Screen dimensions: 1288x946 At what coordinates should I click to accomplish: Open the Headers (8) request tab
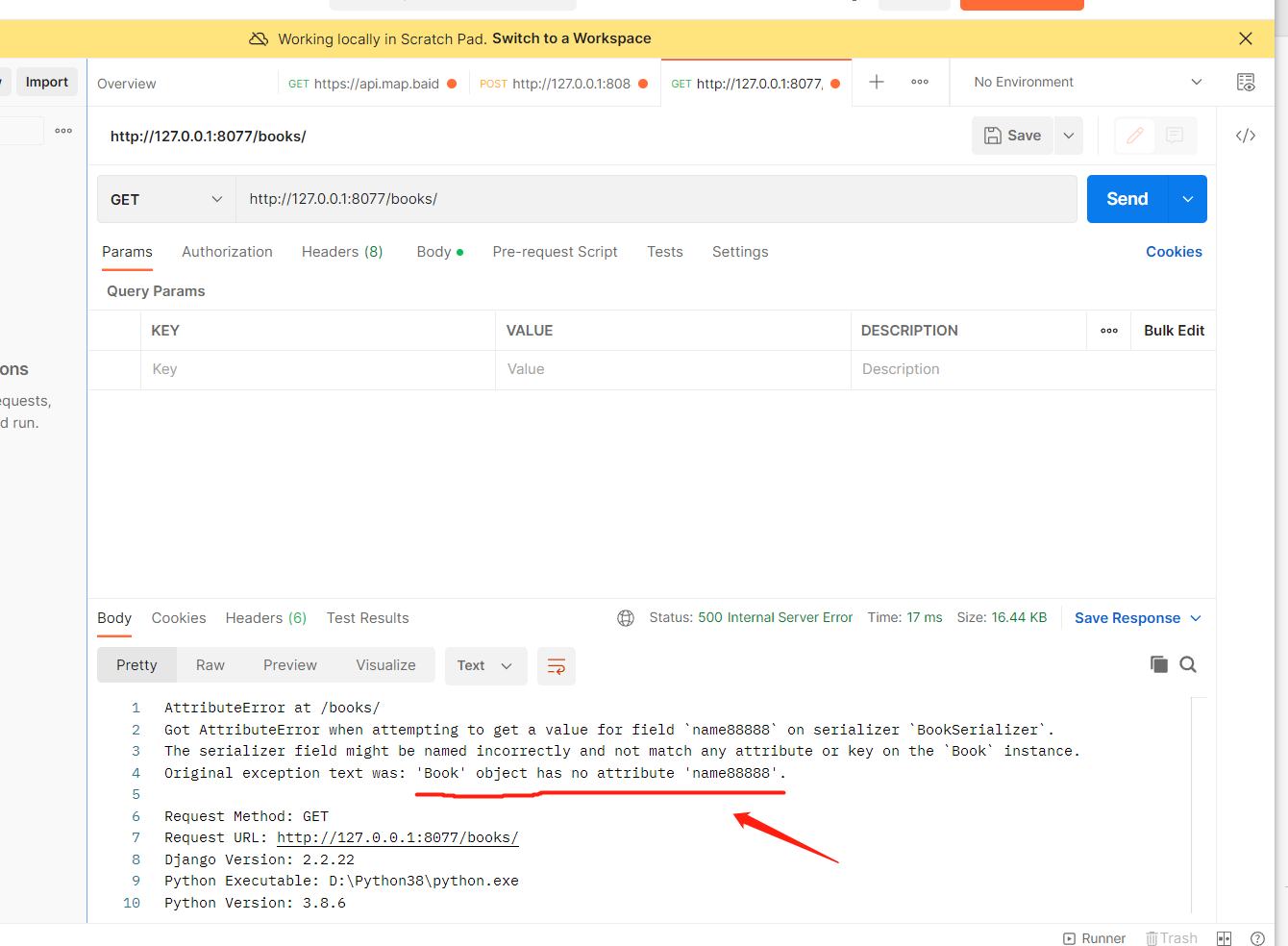coord(342,252)
